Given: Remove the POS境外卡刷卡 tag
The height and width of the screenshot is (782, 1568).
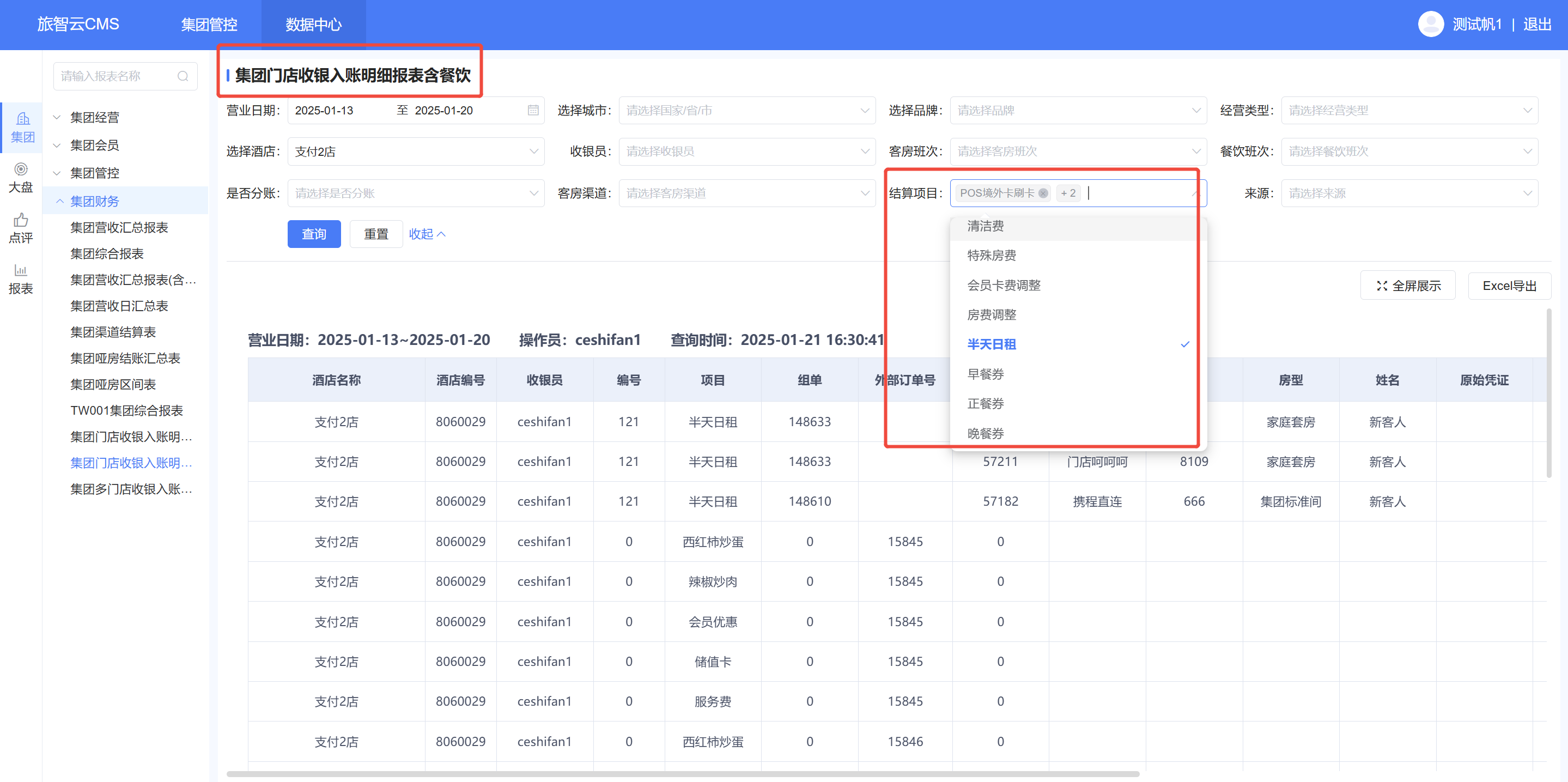Looking at the screenshot, I should pyautogui.click(x=1043, y=193).
